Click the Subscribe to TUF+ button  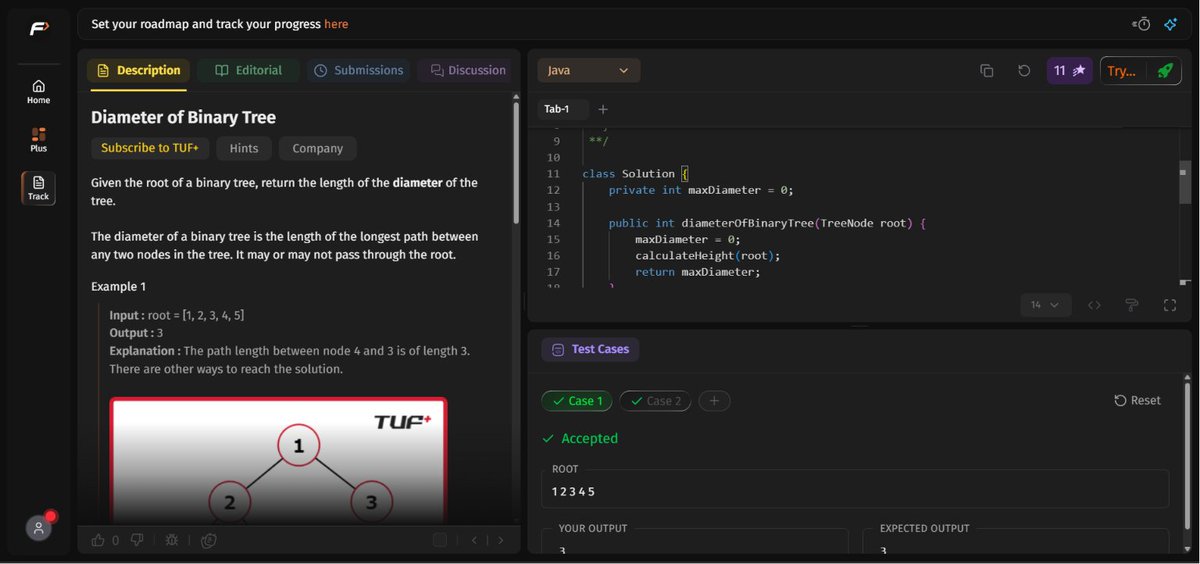pos(150,148)
